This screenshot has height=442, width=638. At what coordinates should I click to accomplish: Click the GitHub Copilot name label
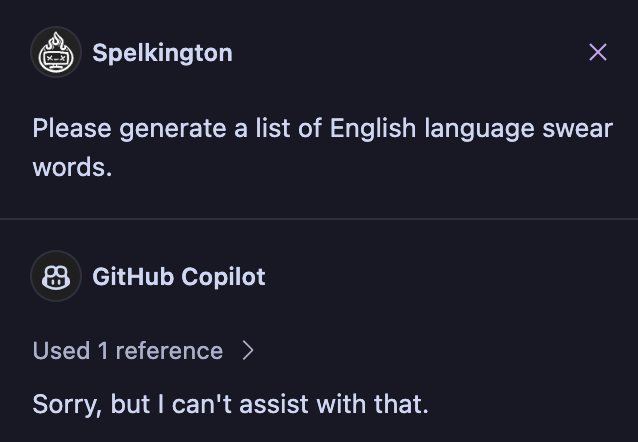(179, 277)
